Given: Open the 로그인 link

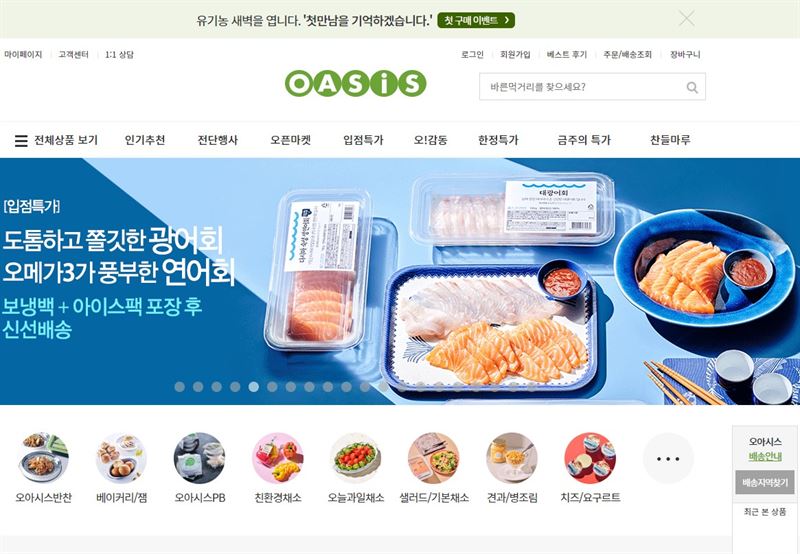Looking at the screenshot, I should coord(472,55).
